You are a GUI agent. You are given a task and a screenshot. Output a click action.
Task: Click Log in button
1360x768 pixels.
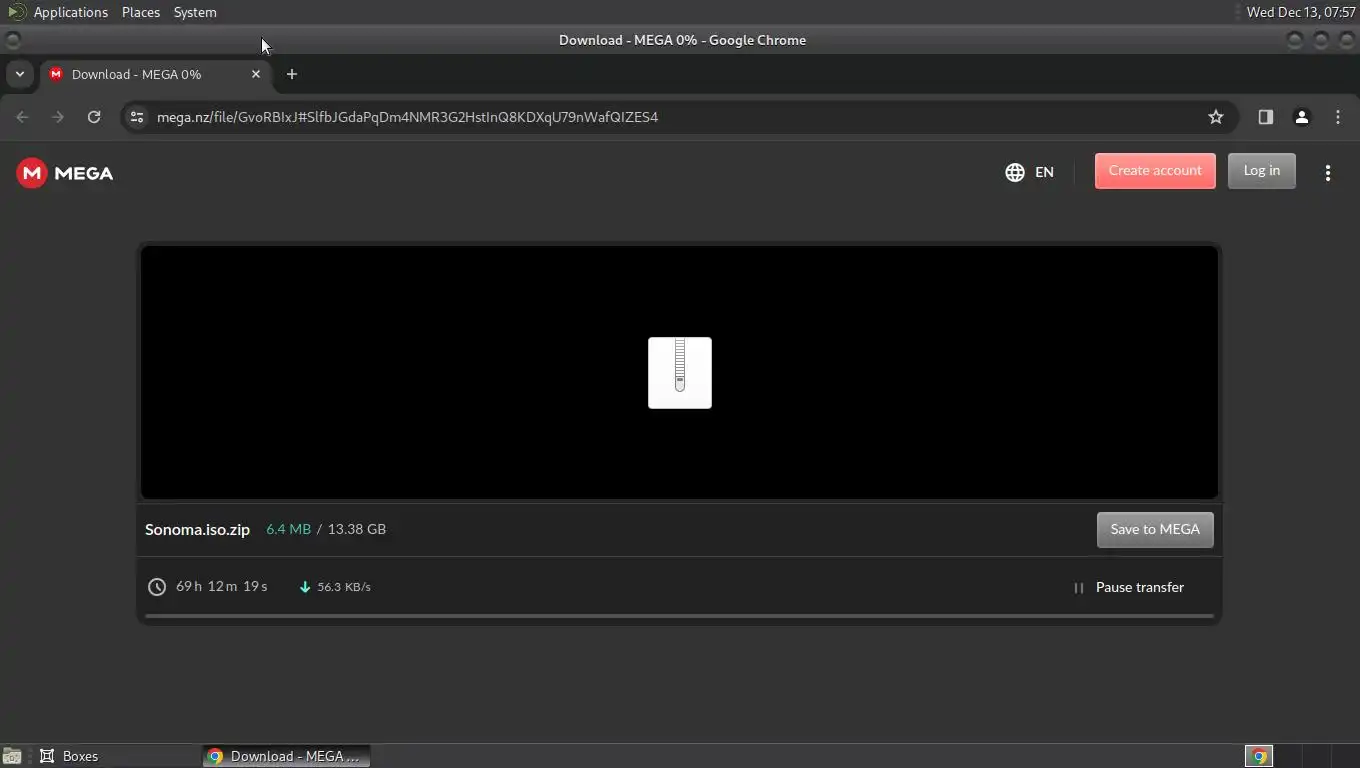click(1262, 171)
